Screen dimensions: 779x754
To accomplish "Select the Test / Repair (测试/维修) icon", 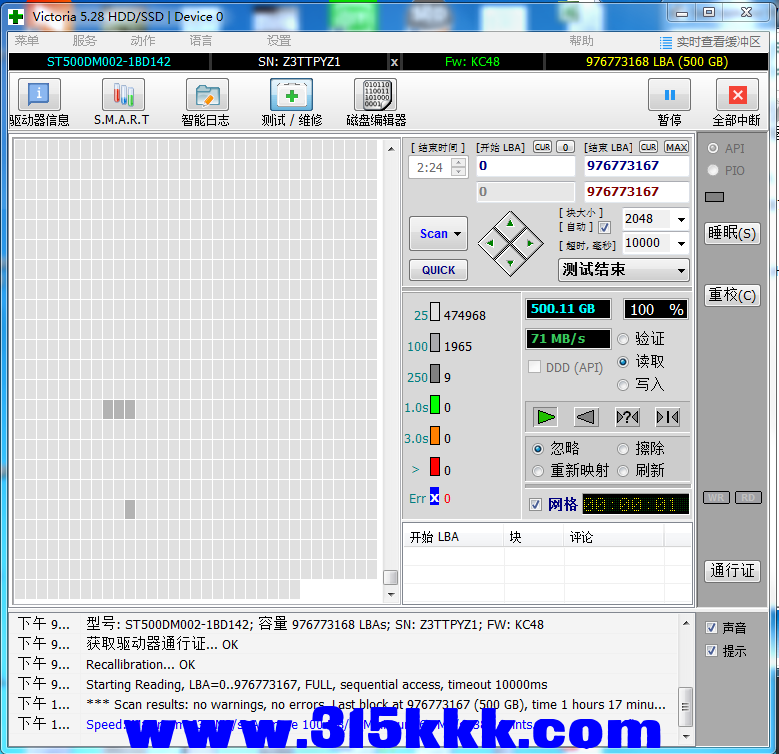I will coord(291,94).
